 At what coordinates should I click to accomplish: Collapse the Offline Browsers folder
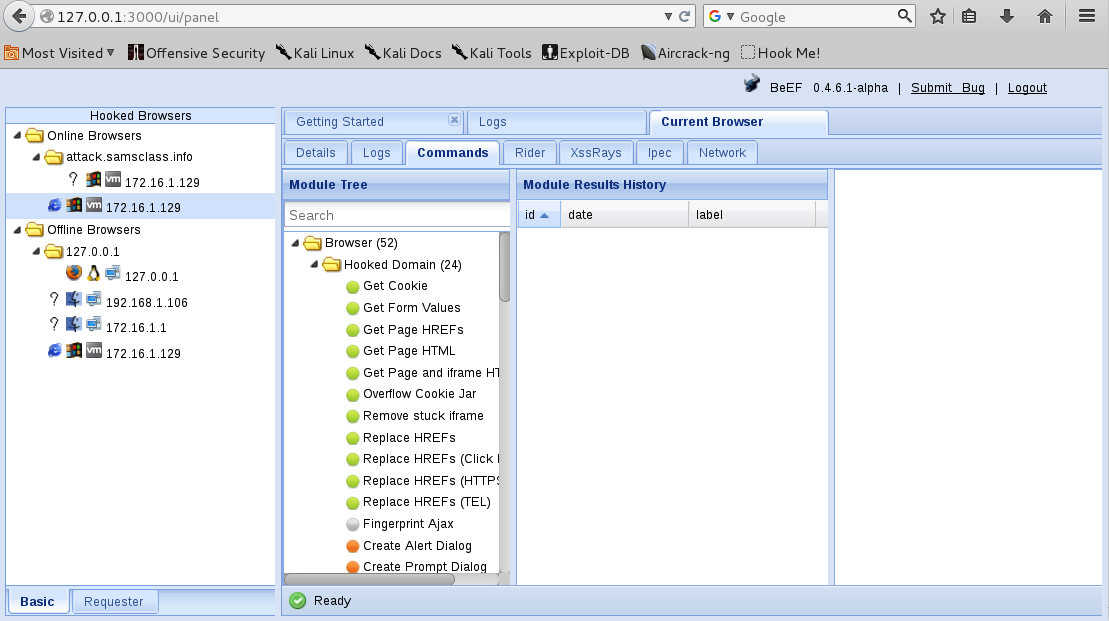click(18, 229)
